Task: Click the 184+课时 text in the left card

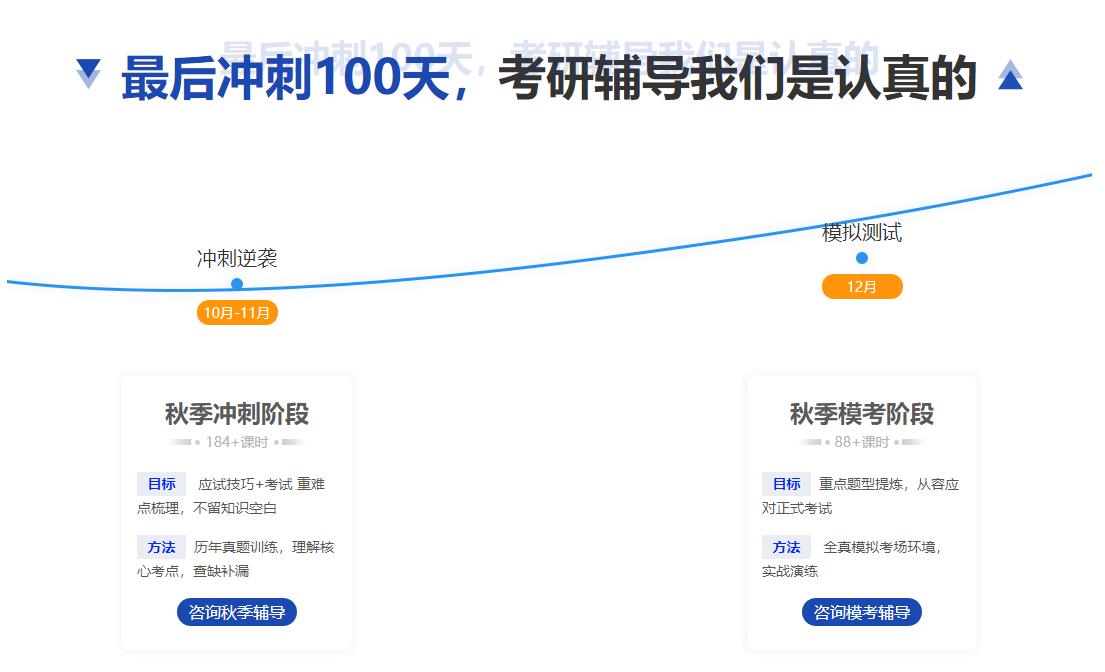Action: point(237,441)
